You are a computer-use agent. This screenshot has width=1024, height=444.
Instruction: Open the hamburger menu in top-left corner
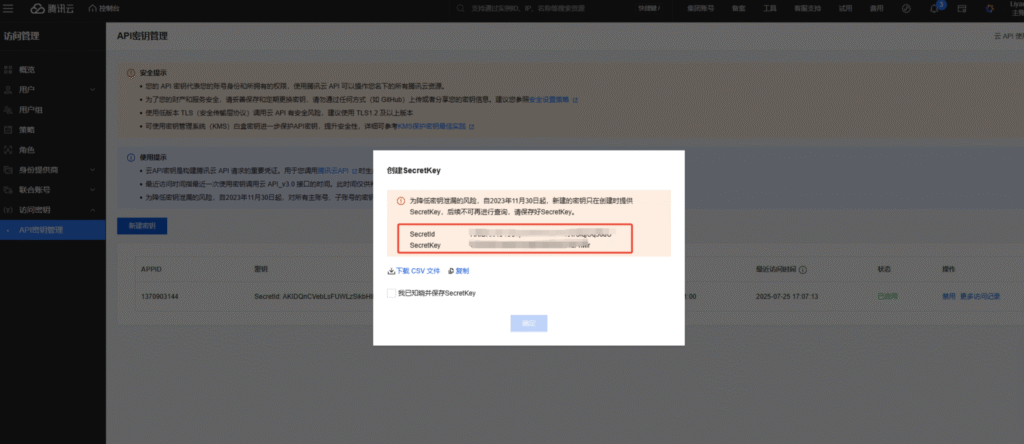click(8, 8)
